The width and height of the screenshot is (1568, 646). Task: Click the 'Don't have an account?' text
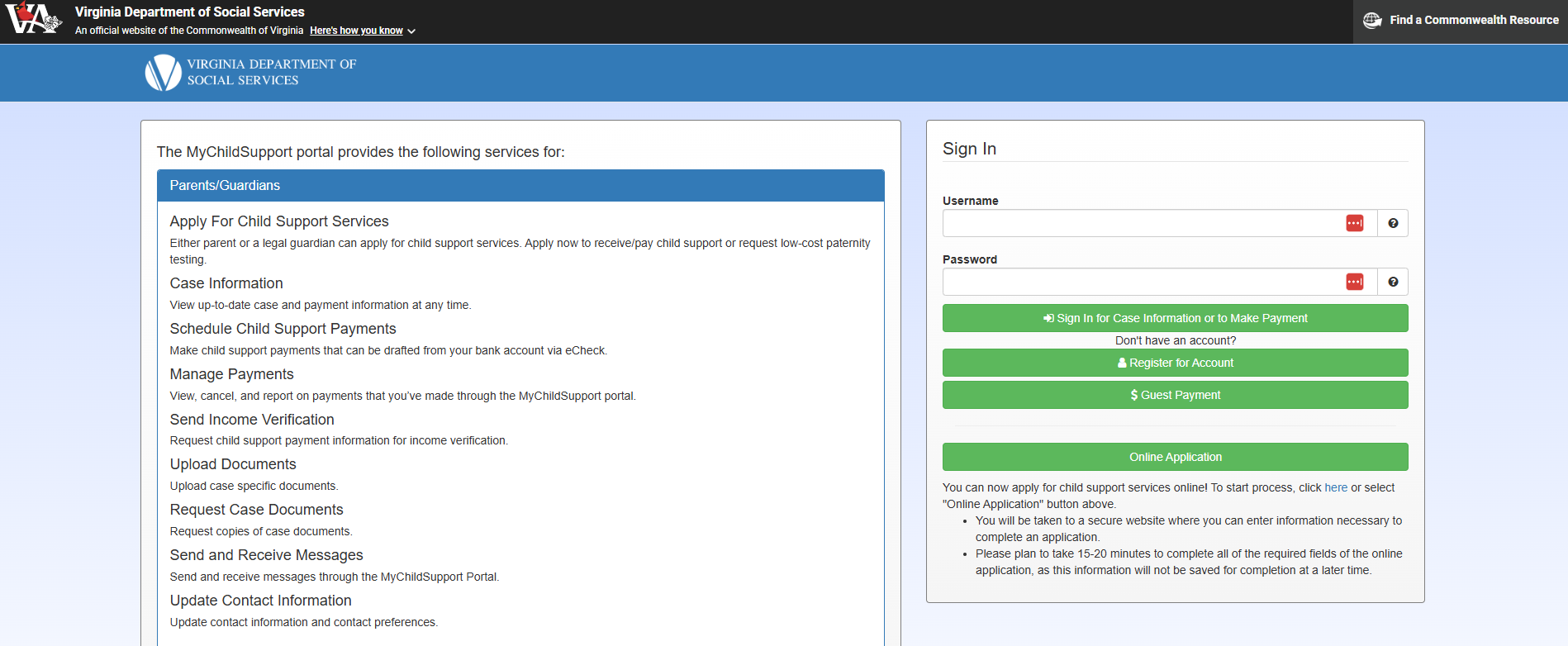(1175, 340)
